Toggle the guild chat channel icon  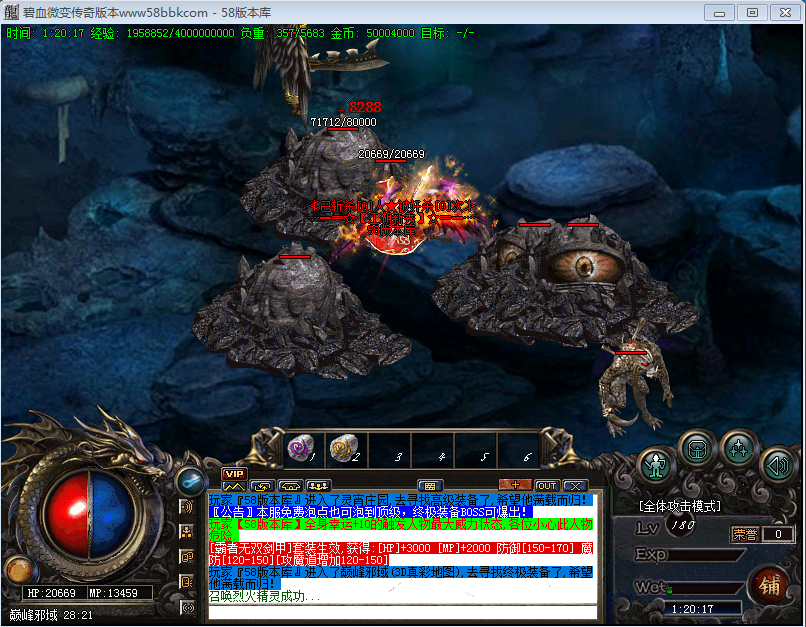coord(187,557)
